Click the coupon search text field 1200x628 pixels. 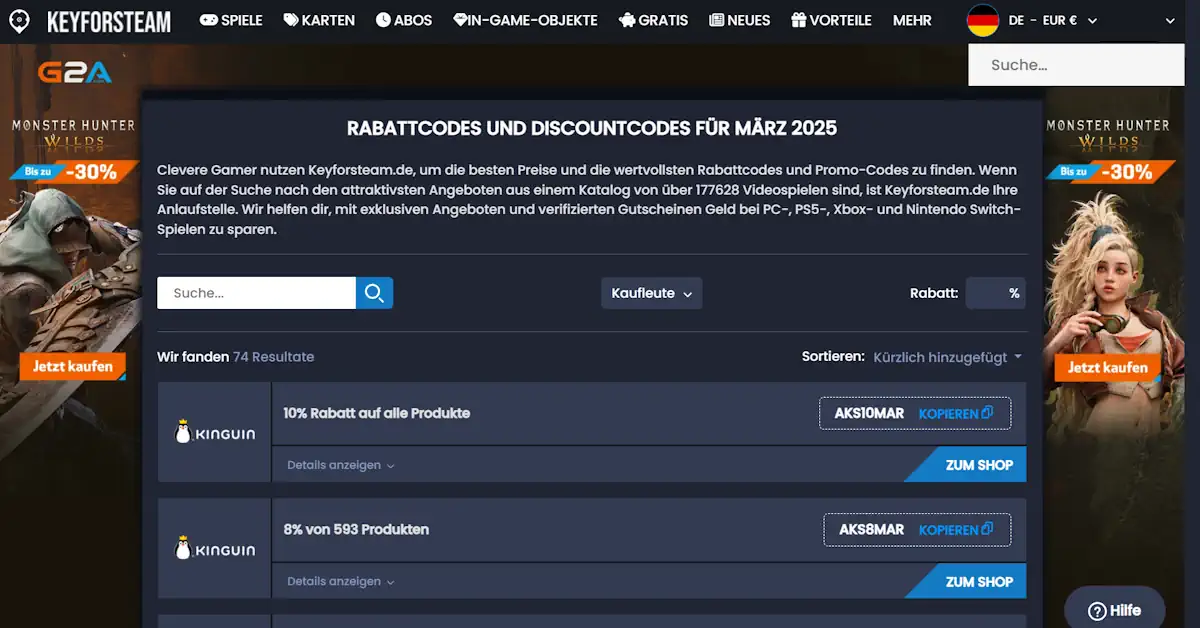tap(256, 293)
